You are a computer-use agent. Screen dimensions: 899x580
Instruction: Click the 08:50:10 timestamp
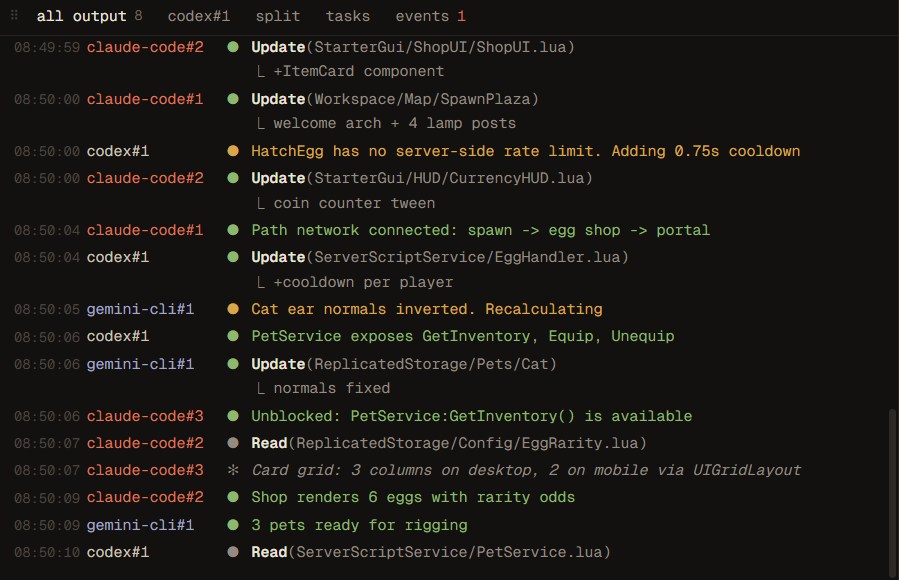click(47, 552)
